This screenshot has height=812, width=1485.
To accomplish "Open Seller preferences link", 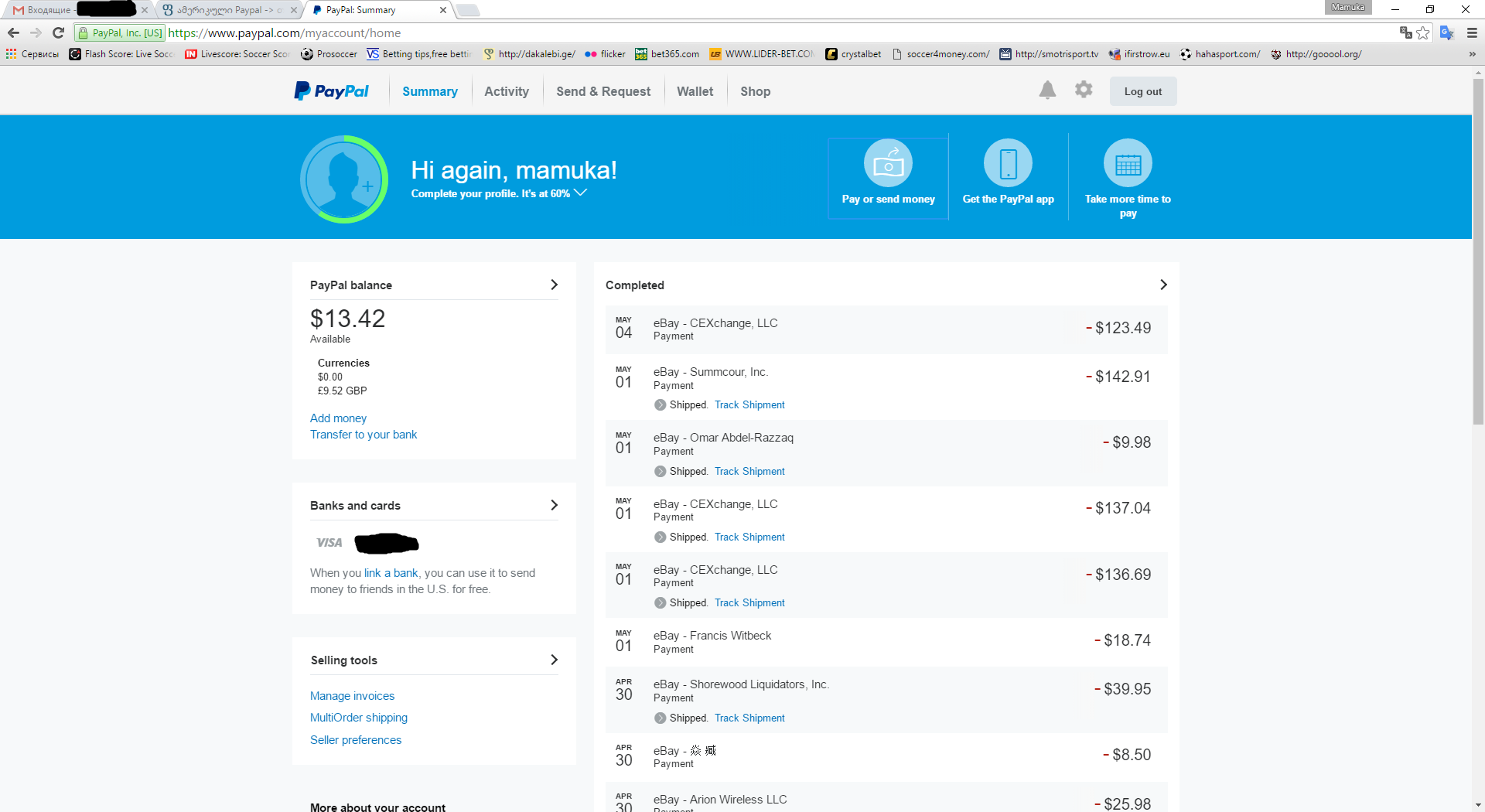I will (x=356, y=740).
